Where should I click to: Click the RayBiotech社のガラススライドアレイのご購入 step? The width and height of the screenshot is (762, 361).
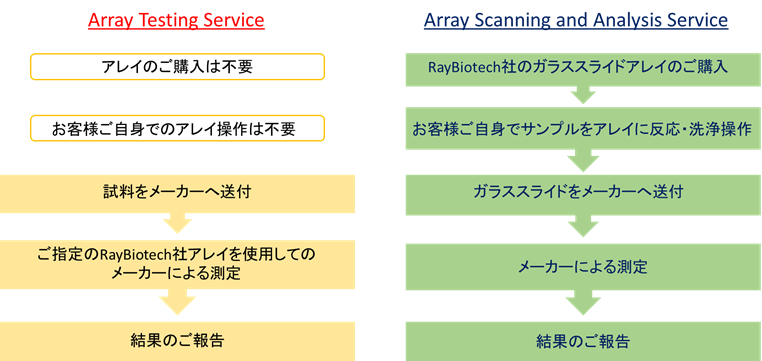point(583,69)
